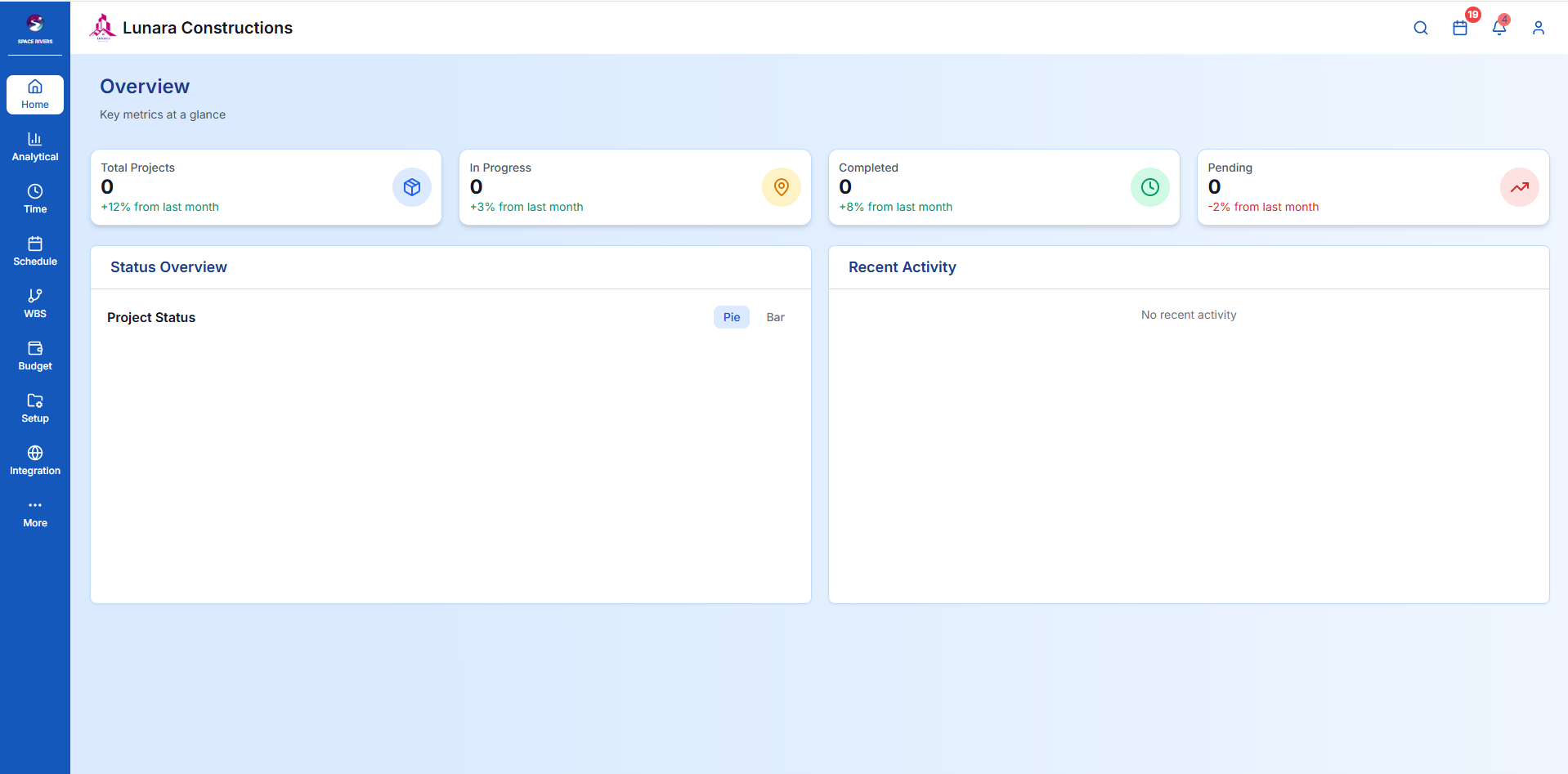1568x774 pixels.
Task: Switch Project Status chart to Bar view
Action: click(x=774, y=317)
